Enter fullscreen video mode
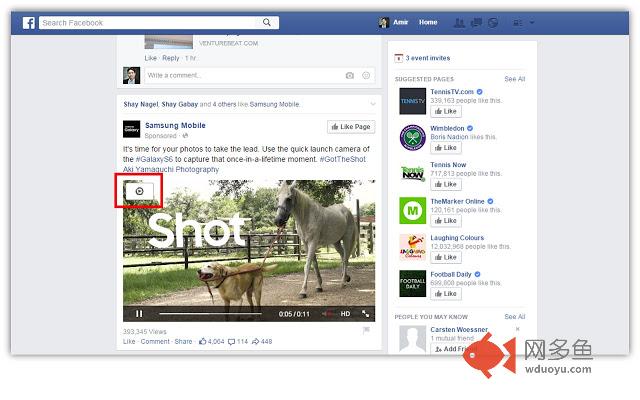The image size is (640, 400). 365,314
